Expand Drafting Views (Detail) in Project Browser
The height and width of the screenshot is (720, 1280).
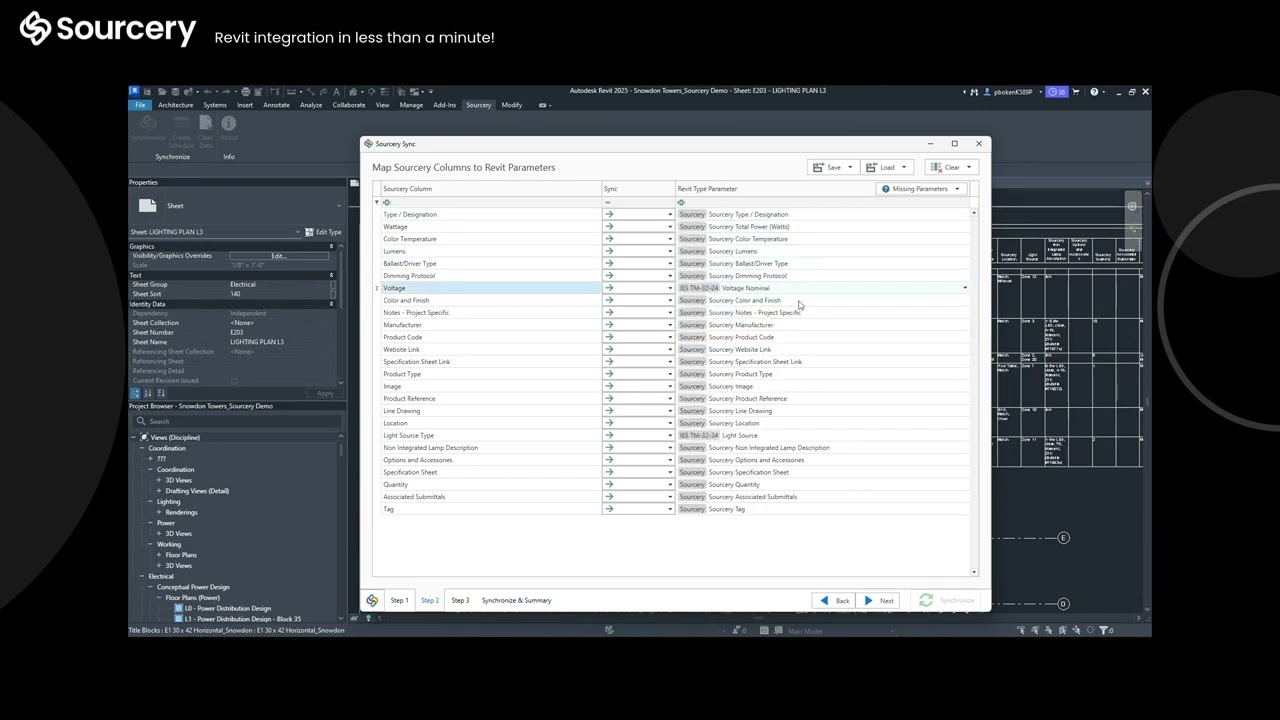159,491
